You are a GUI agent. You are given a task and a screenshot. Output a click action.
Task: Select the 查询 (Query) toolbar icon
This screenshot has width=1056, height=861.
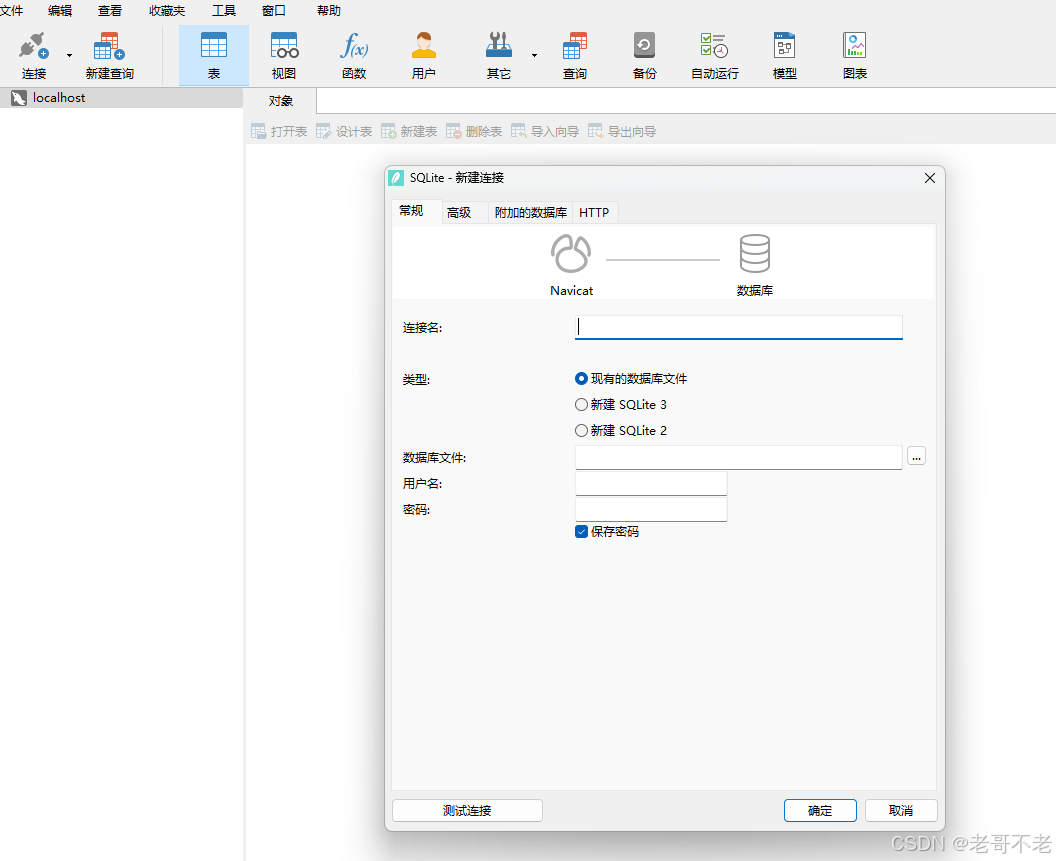point(574,46)
